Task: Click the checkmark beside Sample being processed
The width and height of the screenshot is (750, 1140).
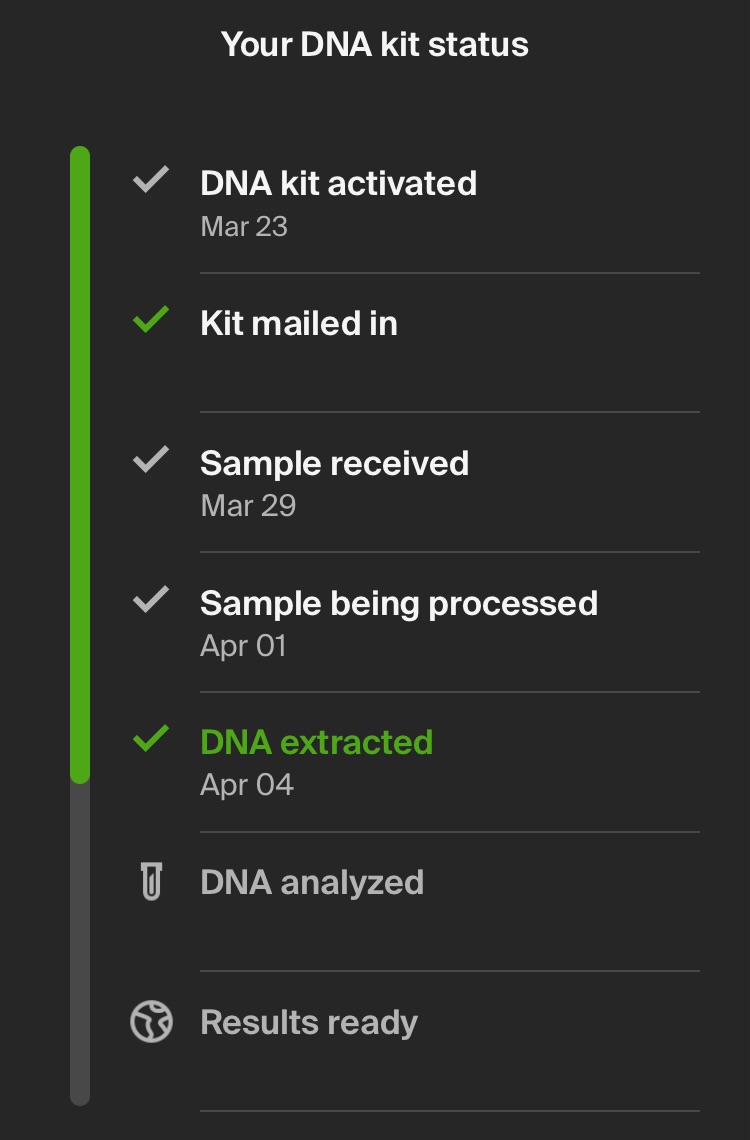Action: click(x=151, y=601)
